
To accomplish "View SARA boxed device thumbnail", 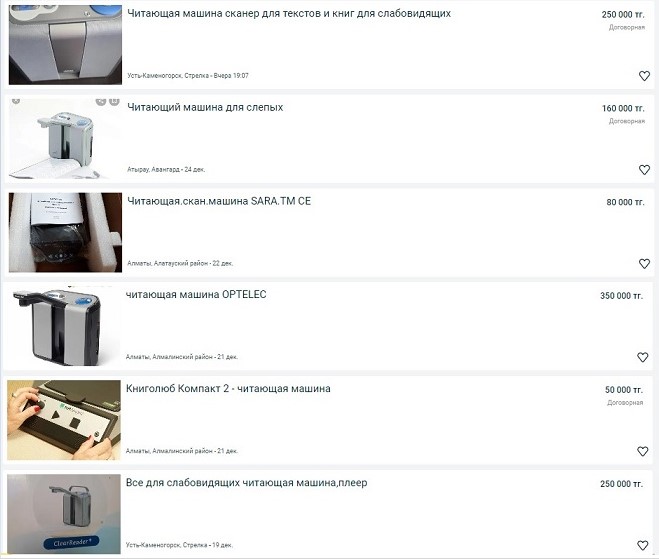I will click(x=65, y=232).
